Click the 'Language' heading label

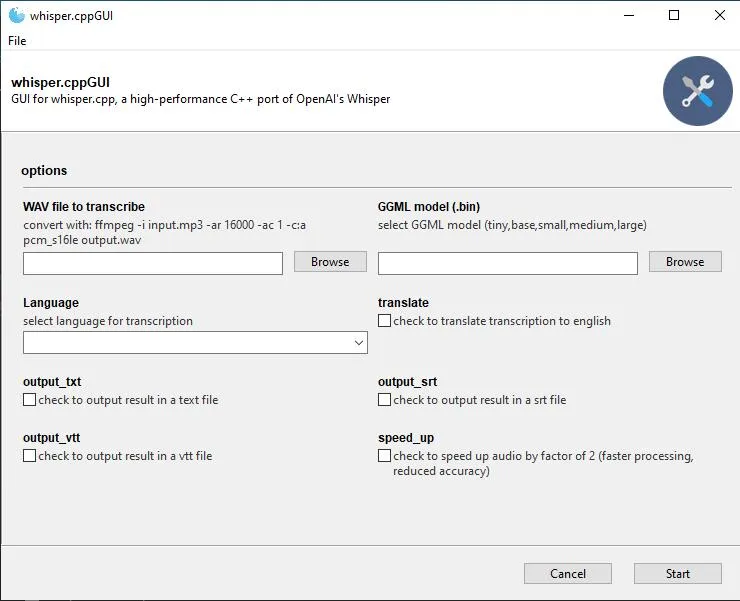point(51,303)
